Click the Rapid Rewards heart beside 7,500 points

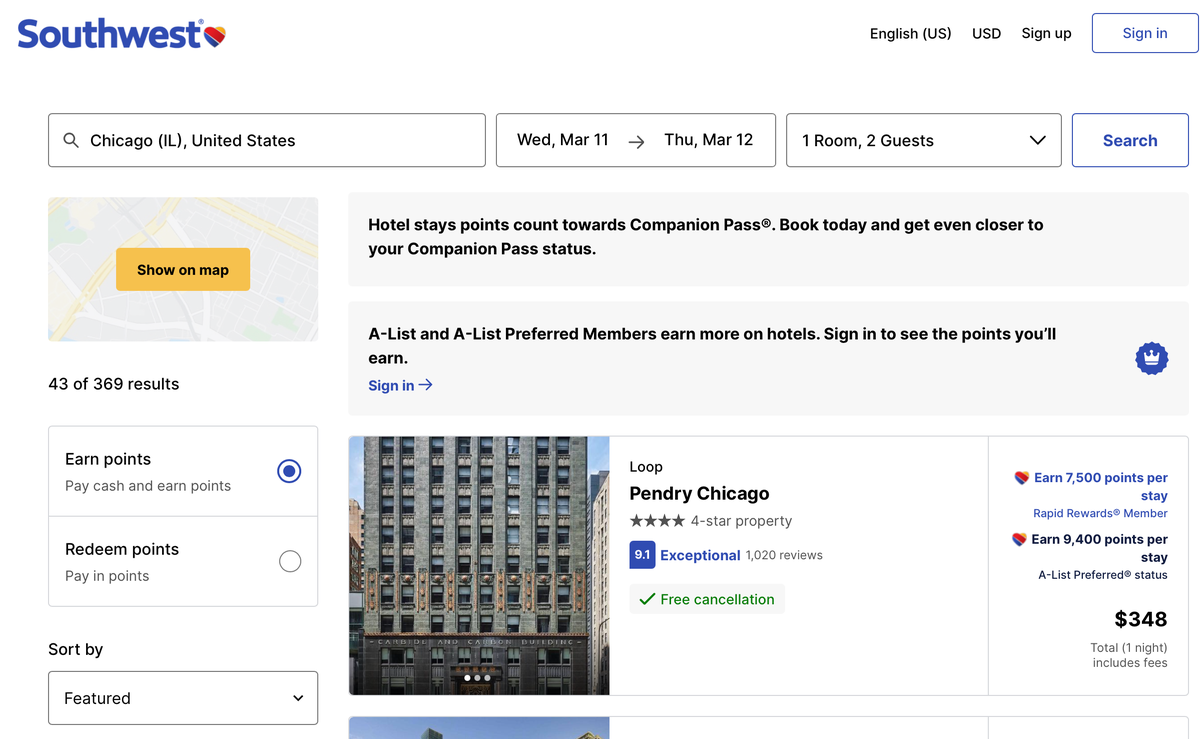click(x=1021, y=478)
